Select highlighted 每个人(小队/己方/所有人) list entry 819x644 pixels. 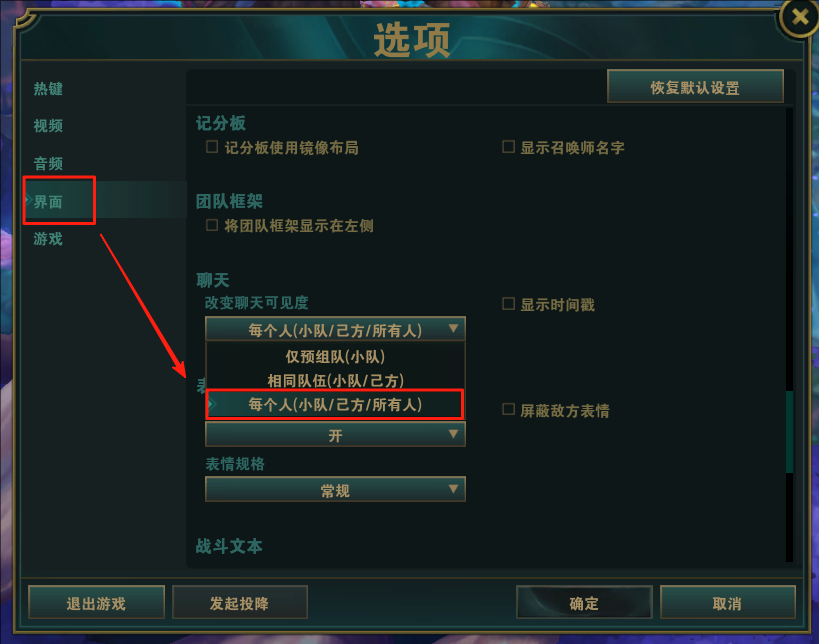[335, 405]
